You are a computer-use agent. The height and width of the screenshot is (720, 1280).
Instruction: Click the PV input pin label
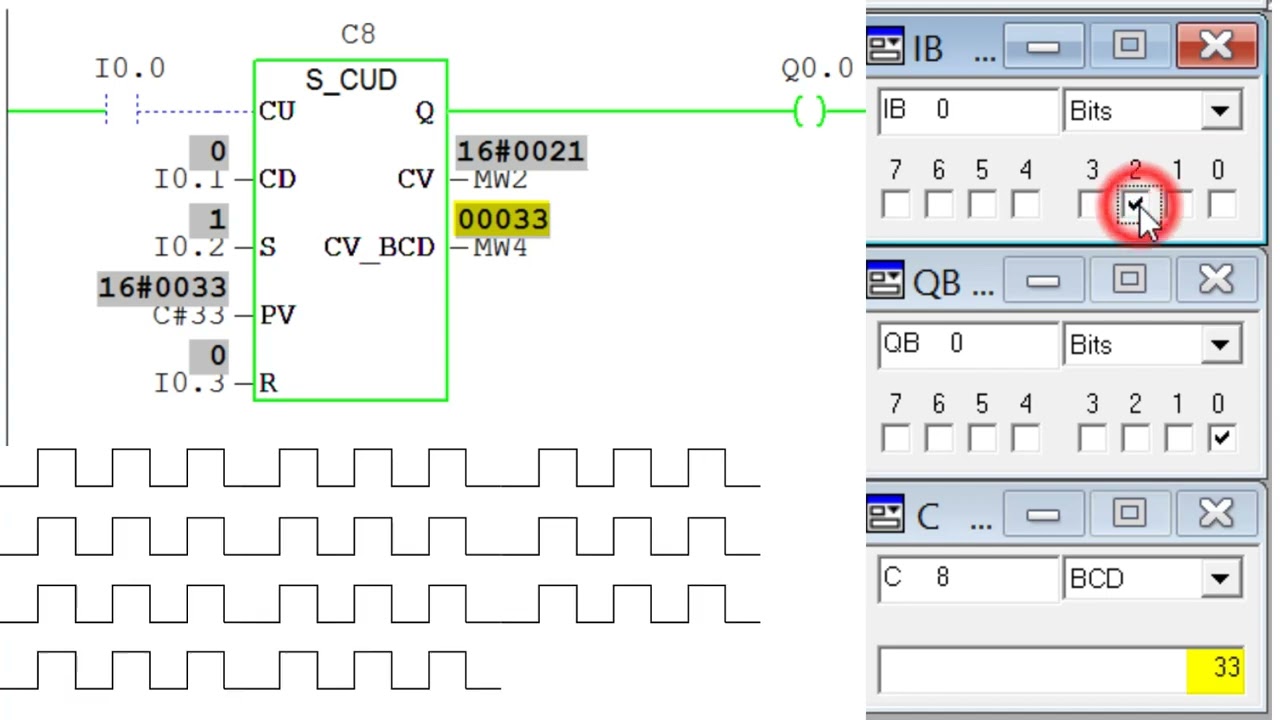click(277, 315)
